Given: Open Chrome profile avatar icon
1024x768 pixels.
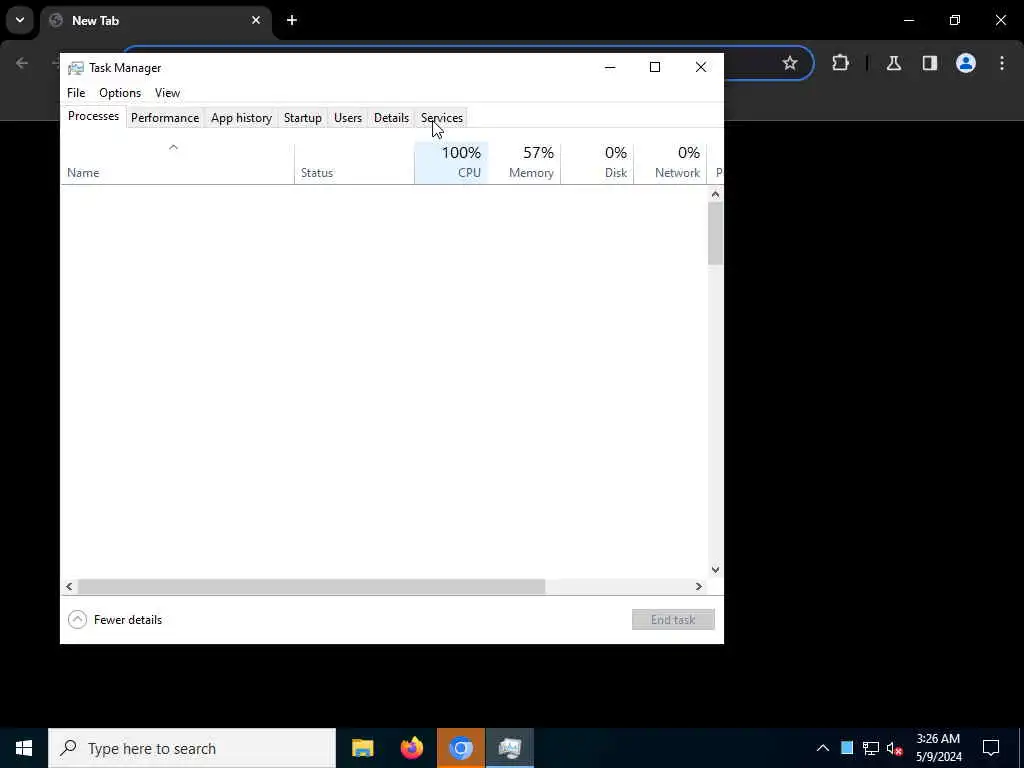Looking at the screenshot, I should (966, 63).
